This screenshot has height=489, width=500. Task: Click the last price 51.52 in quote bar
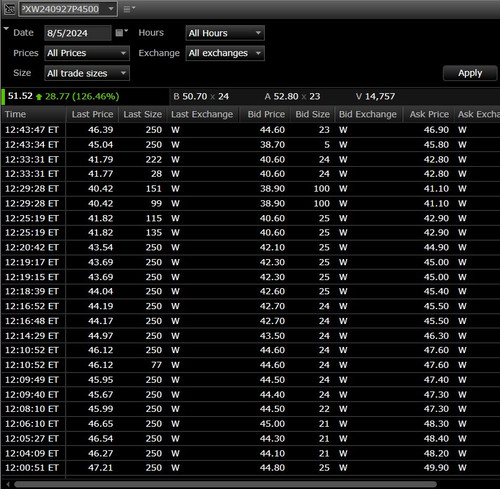coord(20,96)
